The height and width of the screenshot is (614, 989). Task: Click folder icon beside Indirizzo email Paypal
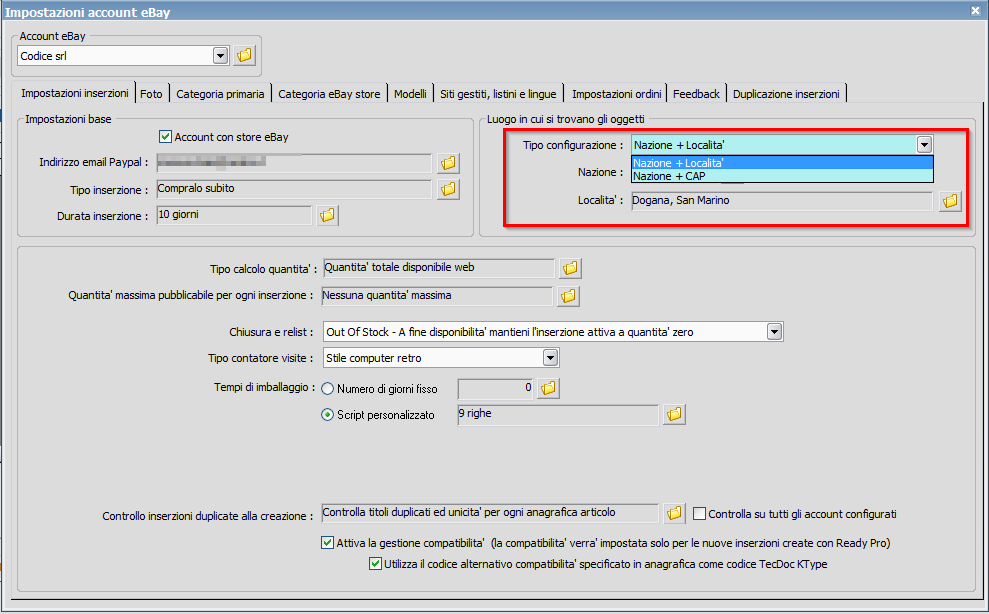(x=448, y=163)
